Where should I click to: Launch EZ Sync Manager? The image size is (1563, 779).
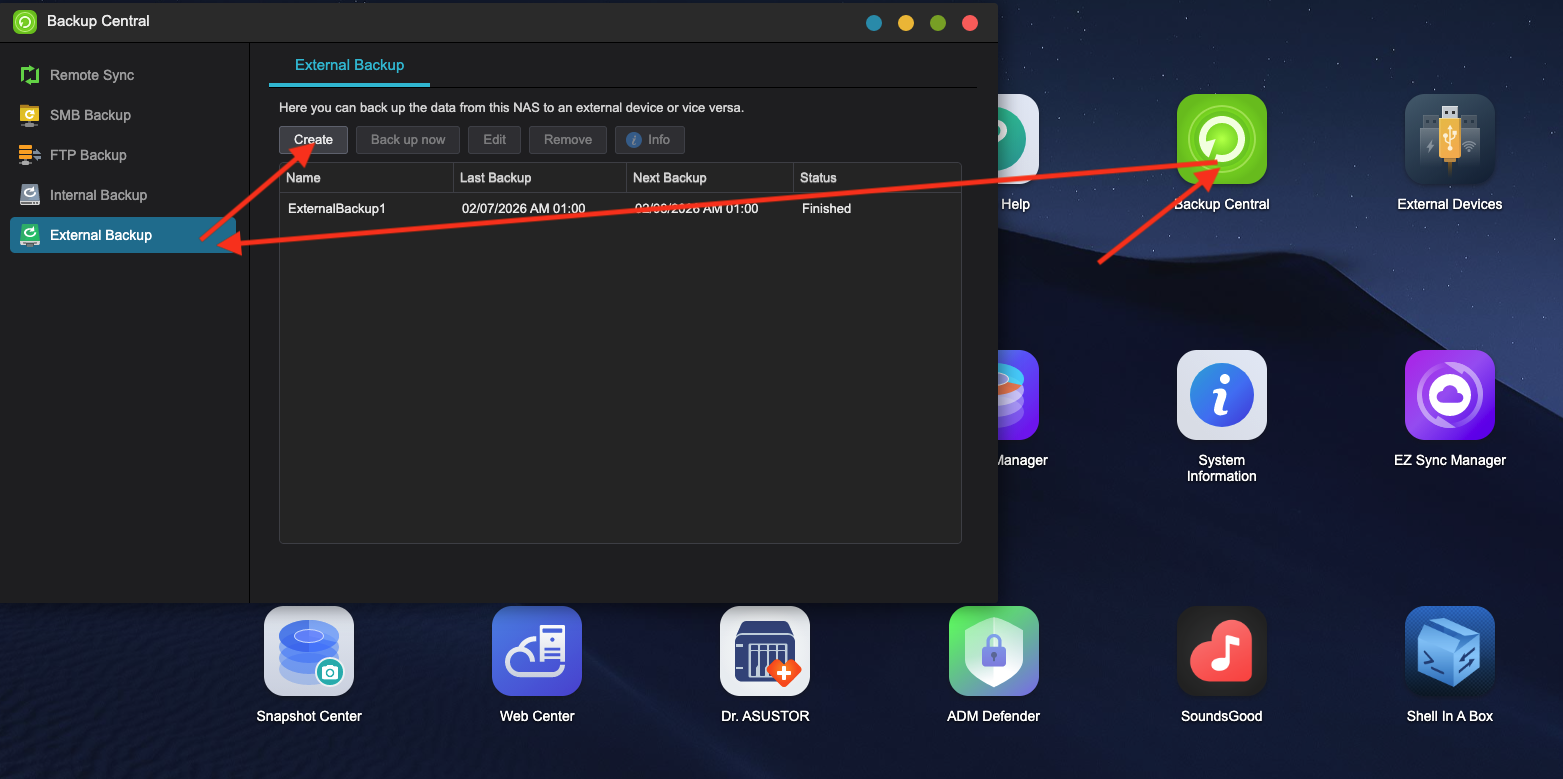pyautogui.click(x=1449, y=394)
